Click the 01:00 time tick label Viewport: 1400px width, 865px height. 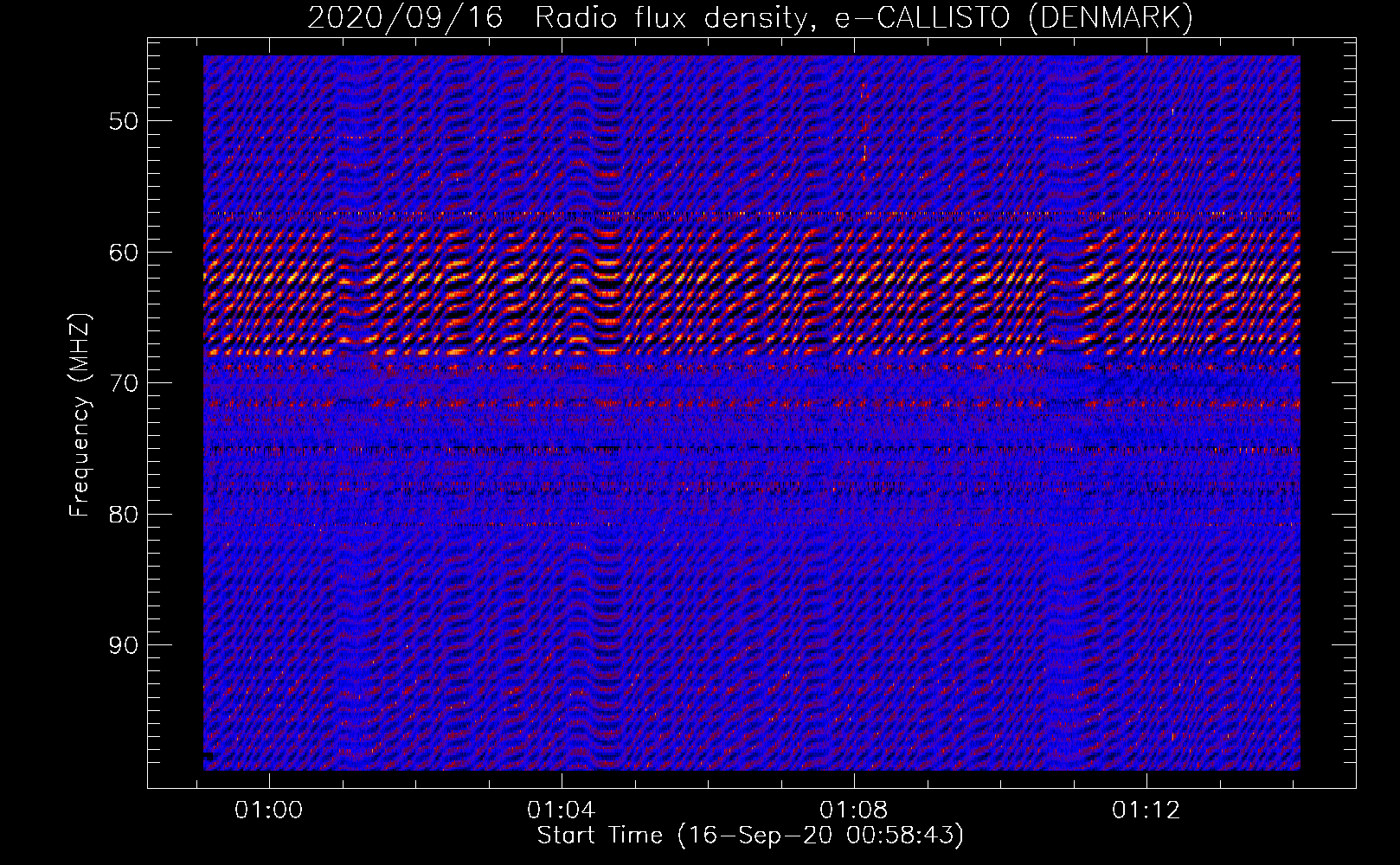pyautogui.click(x=269, y=811)
